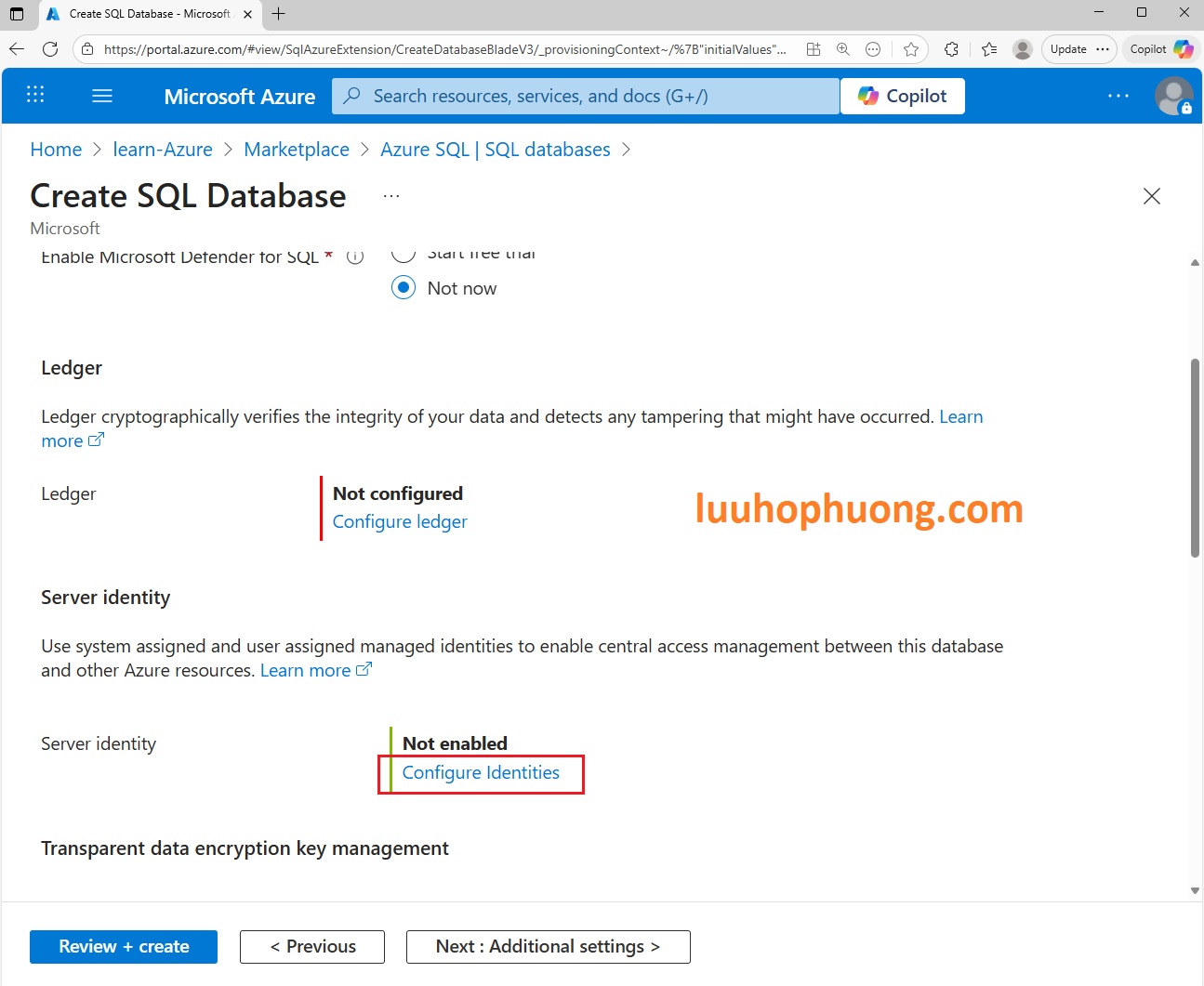Click browser zoom magnifier icon

pos(843,49)
